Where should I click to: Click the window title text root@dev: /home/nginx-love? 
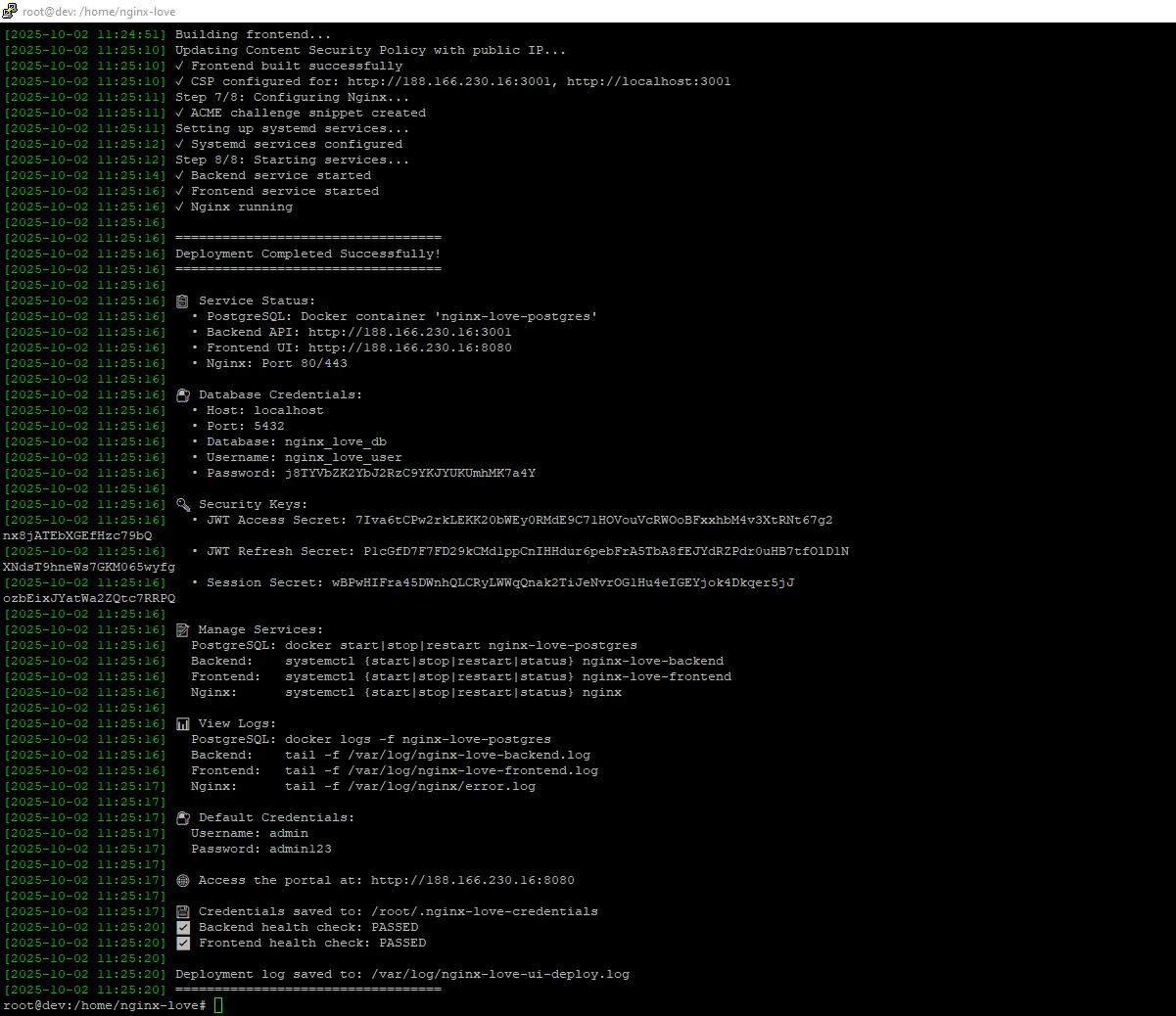[x=99, y=11]
